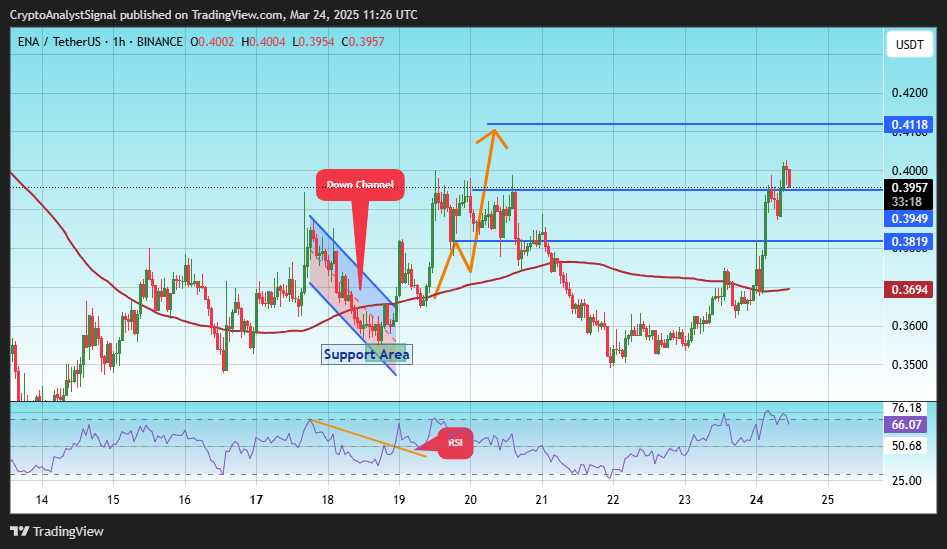947x549 pixels.
Task: Click date 14 on the time axis
Action: (x=42, y=499)
